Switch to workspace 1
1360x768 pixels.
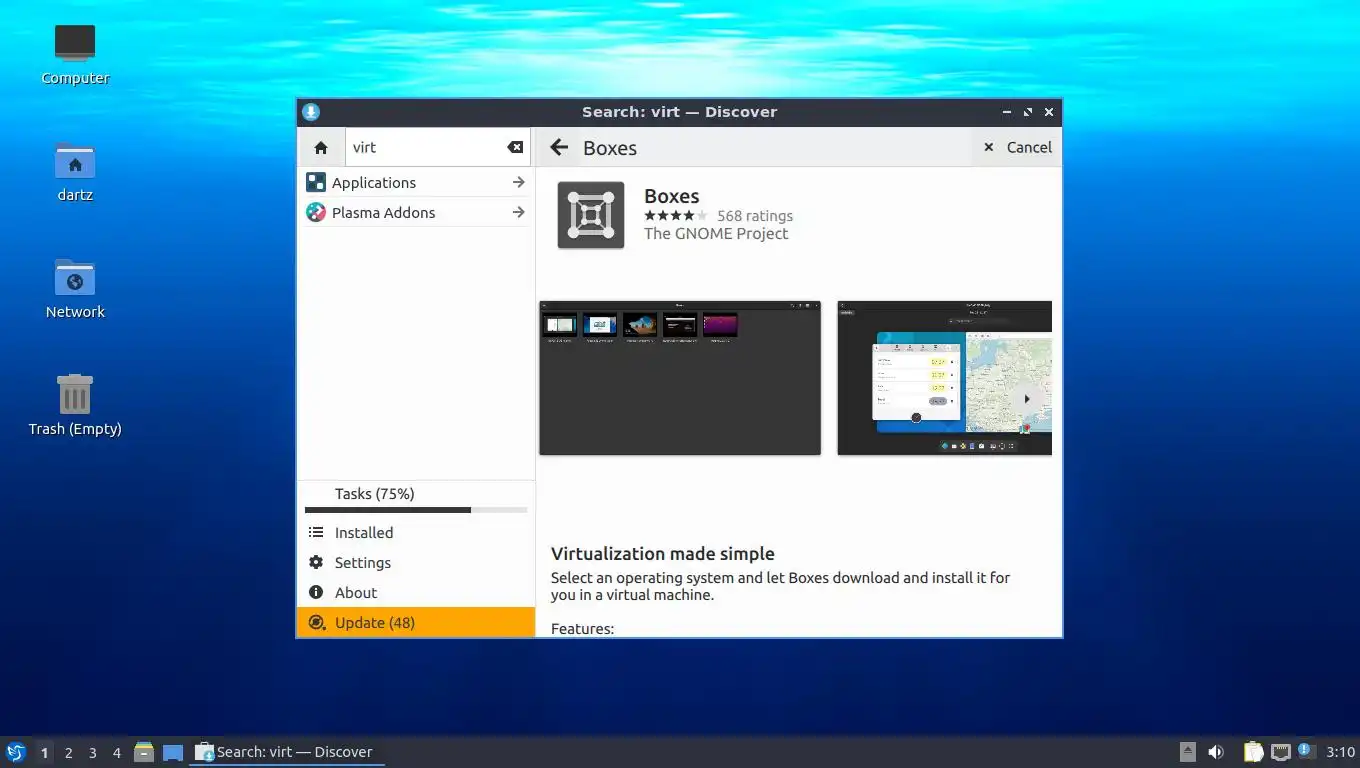coord(44,753)
